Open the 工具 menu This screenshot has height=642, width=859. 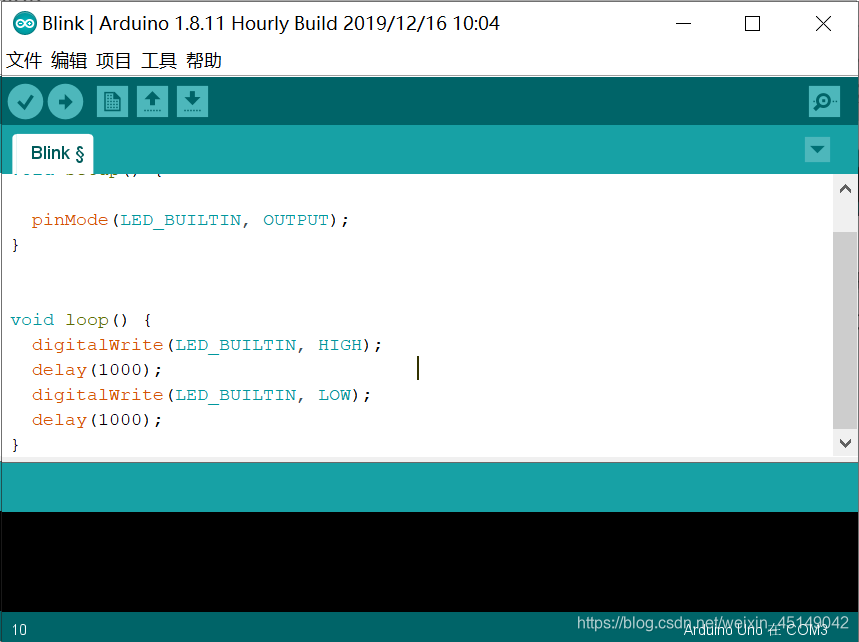click(159, 60)
